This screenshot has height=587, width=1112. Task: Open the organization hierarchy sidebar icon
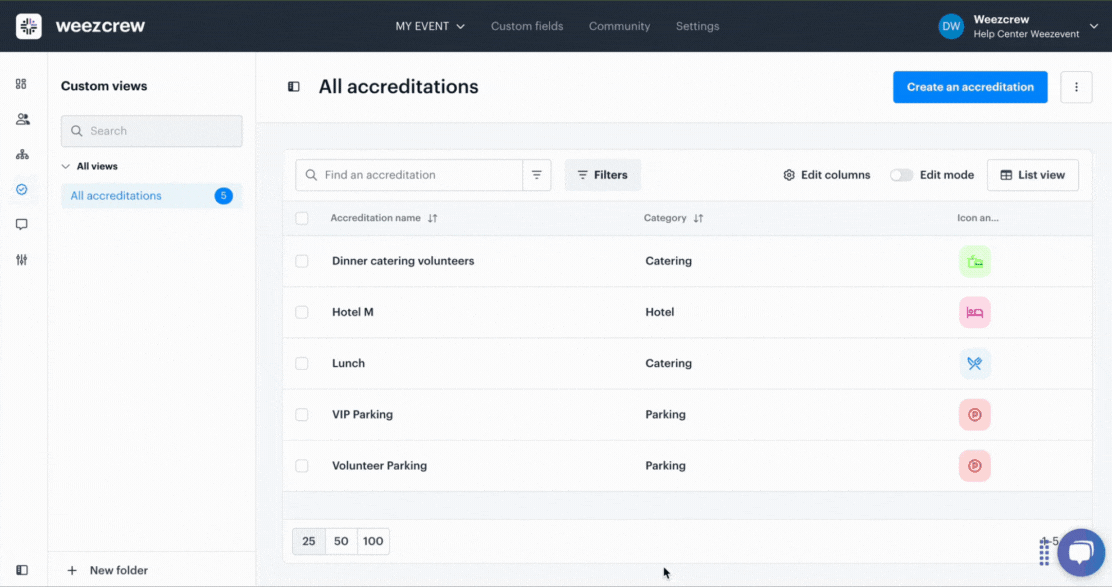(22, 154)
